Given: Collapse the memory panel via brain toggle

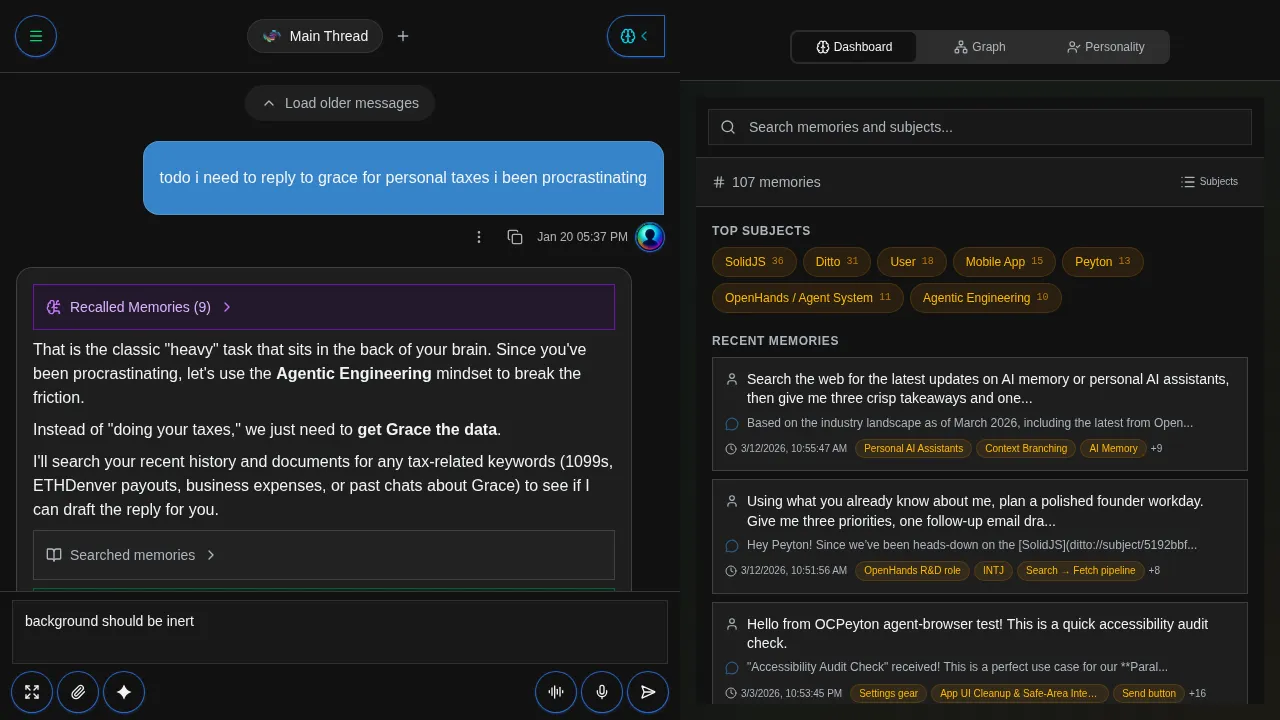Looking at the screenshot, I should 636,36.
